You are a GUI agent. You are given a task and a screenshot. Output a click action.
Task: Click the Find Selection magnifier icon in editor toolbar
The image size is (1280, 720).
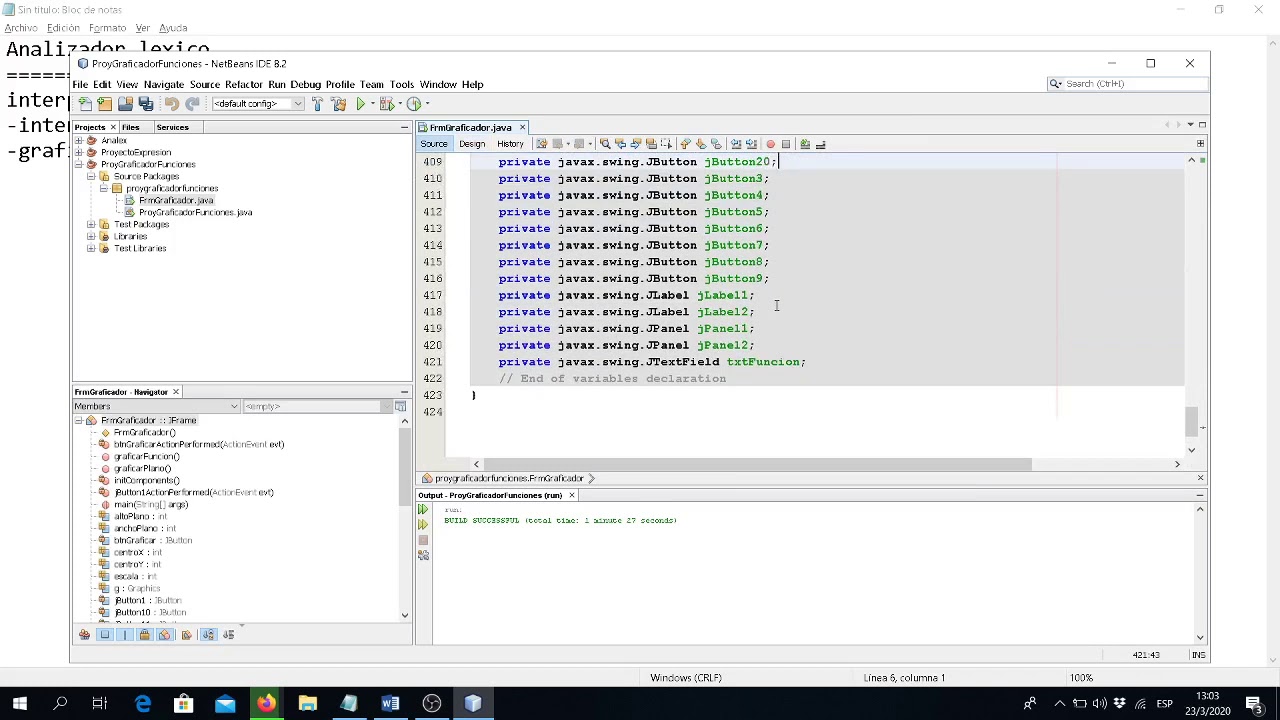tap(605, 144)
